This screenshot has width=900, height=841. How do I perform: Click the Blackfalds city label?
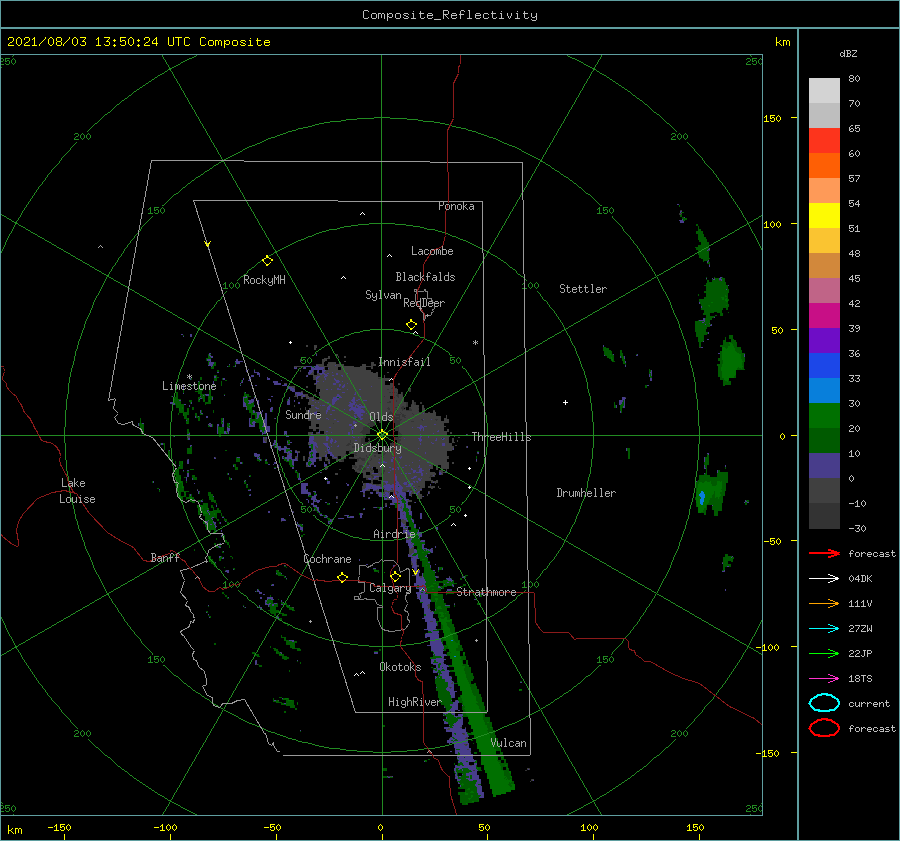point(425,277)
